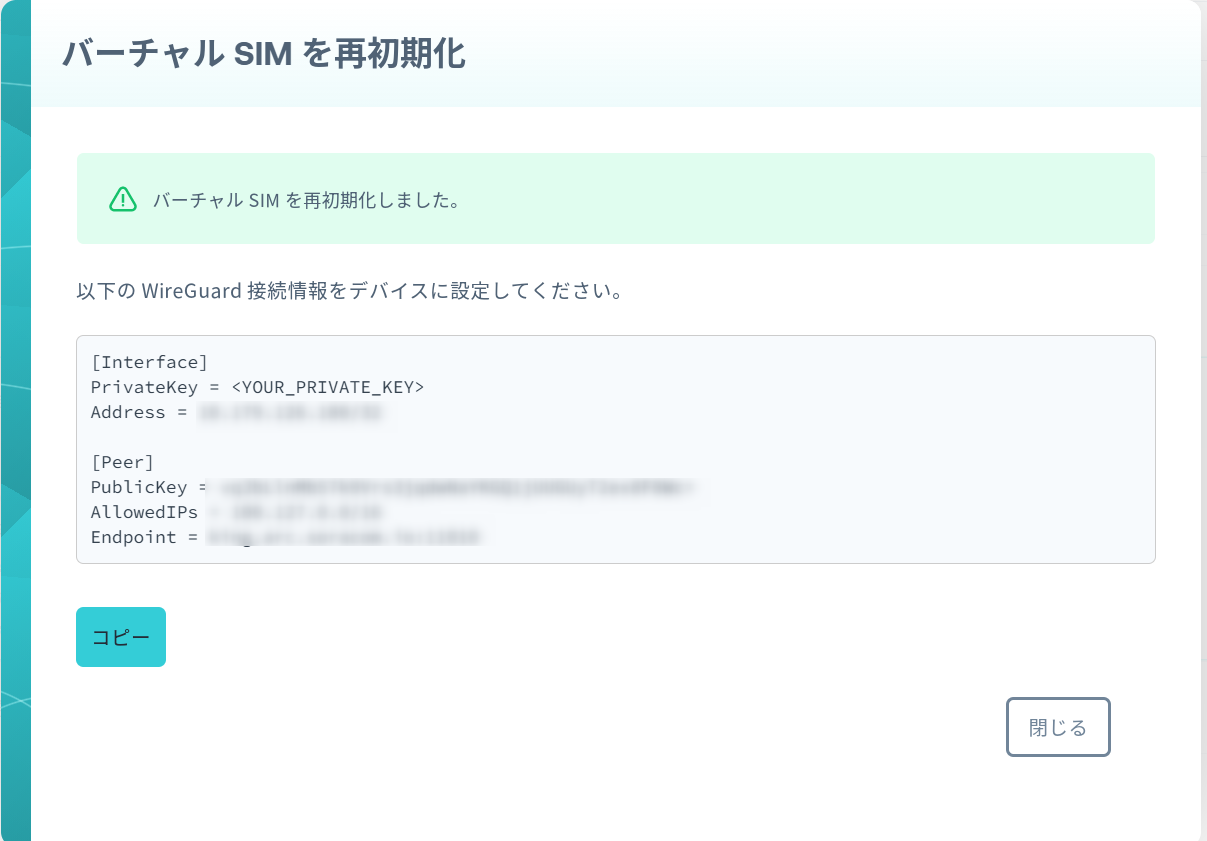Click the [Peer] section line
The width and height of the screenshot is (1207, 841).
[x=122, y=462]
